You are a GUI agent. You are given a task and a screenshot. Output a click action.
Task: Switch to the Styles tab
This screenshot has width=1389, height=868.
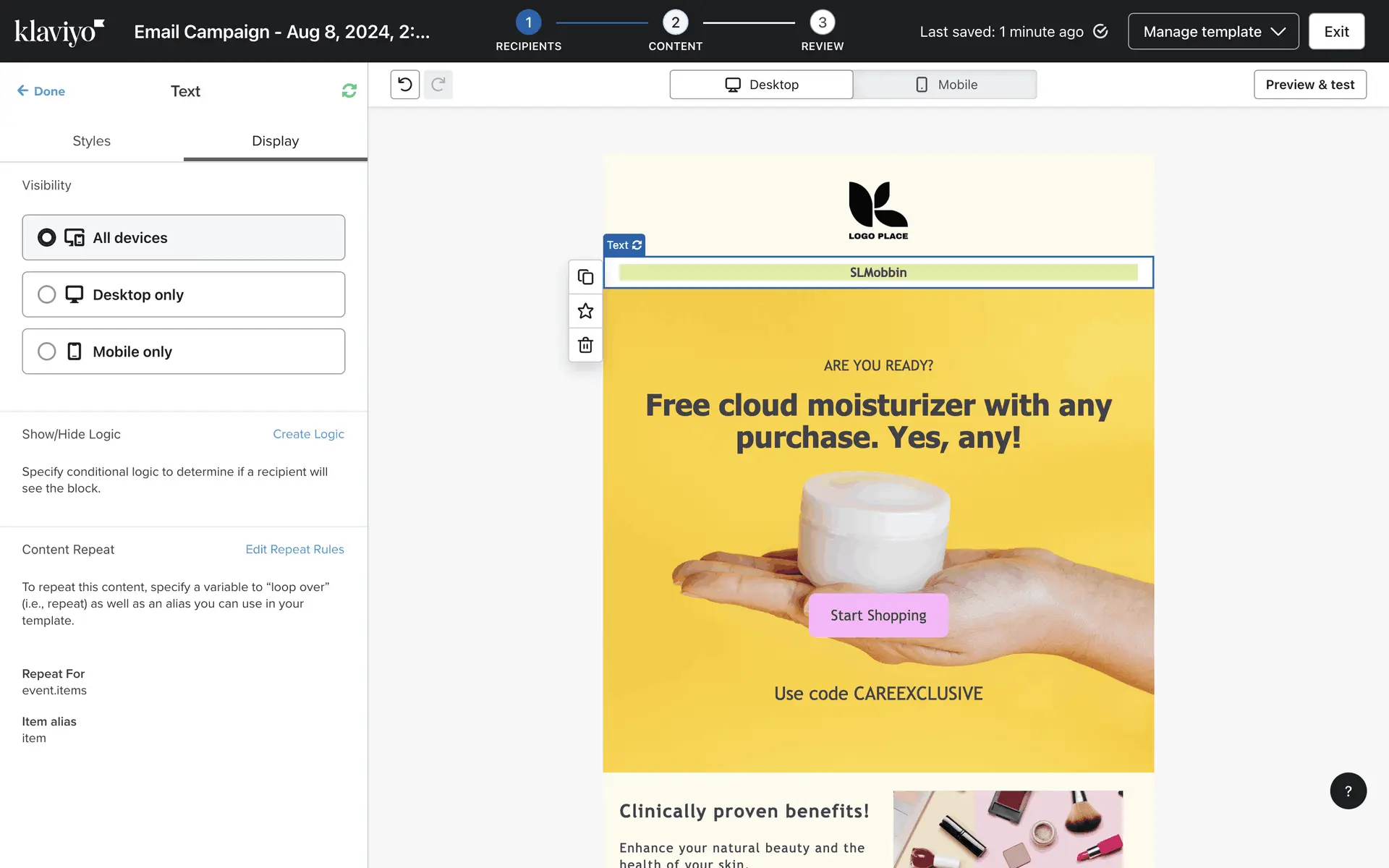point(91,141)
